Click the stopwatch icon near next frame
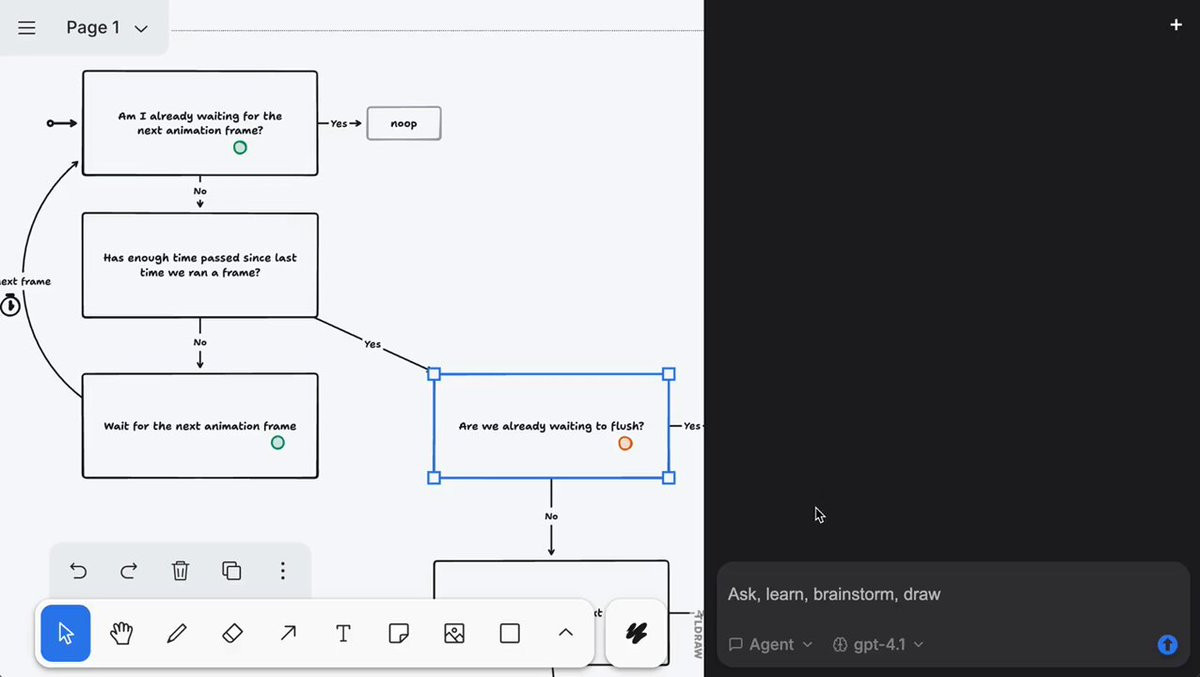The height and width of the screenshot is (677, 1200). 10,305
